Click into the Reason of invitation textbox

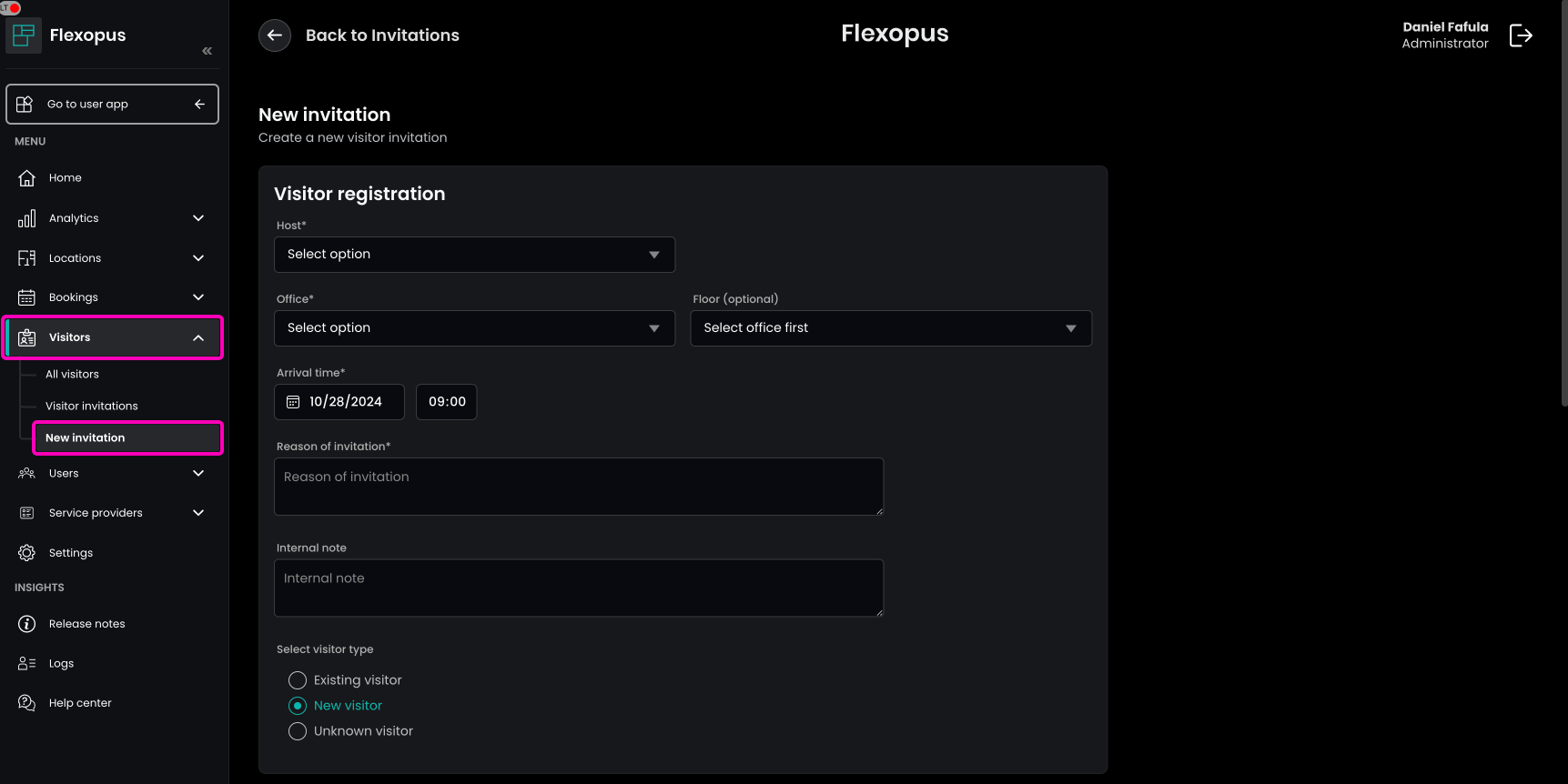(x=578, y=487)
